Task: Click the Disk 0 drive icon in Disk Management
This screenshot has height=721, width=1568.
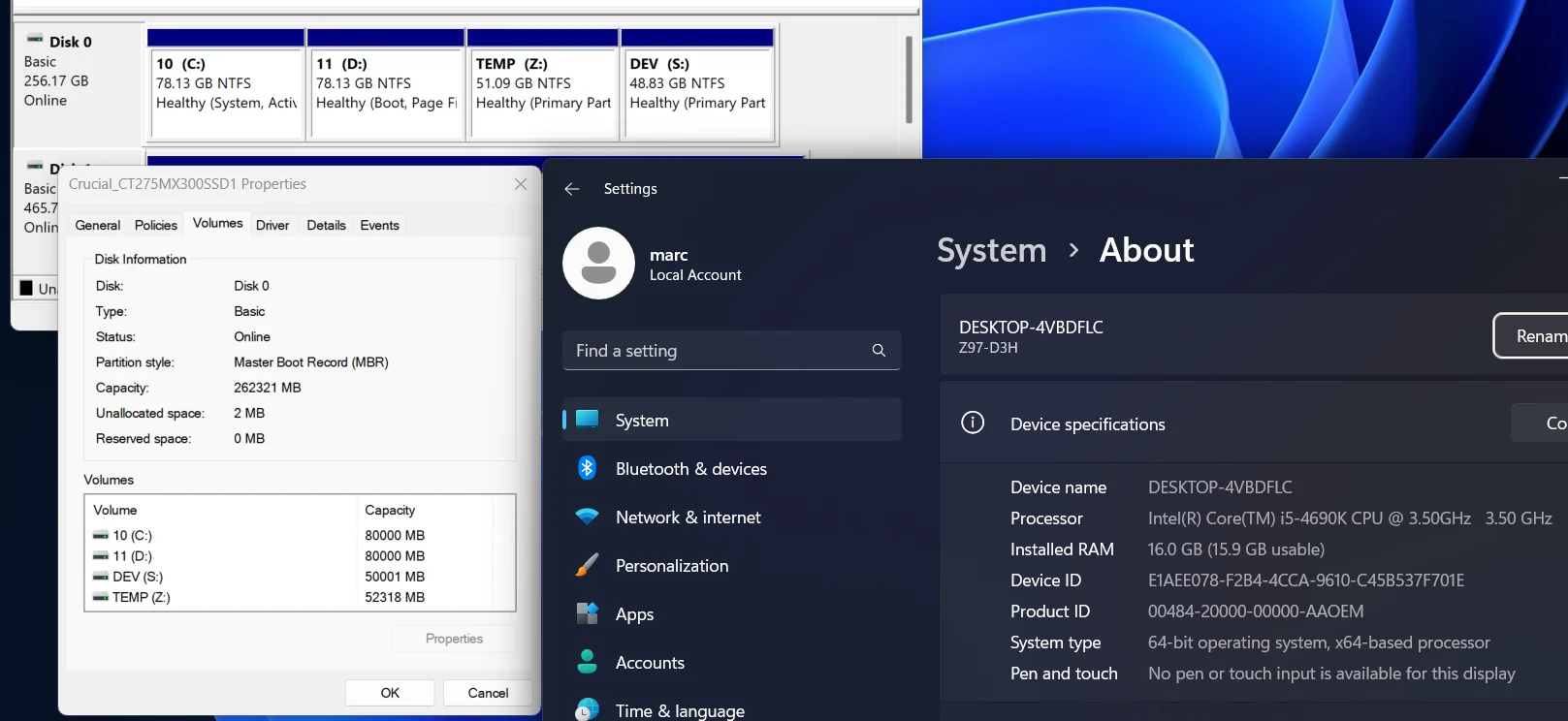Action: (x=35, y=40)
